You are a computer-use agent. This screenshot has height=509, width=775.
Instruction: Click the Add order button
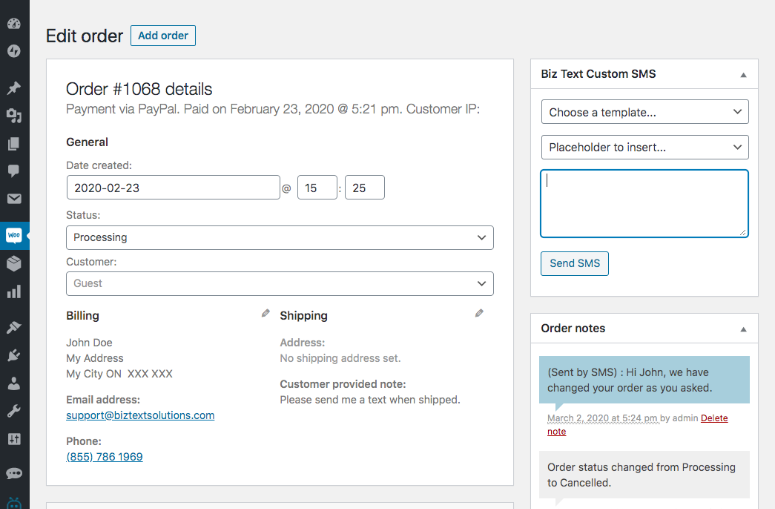(163, 36)
